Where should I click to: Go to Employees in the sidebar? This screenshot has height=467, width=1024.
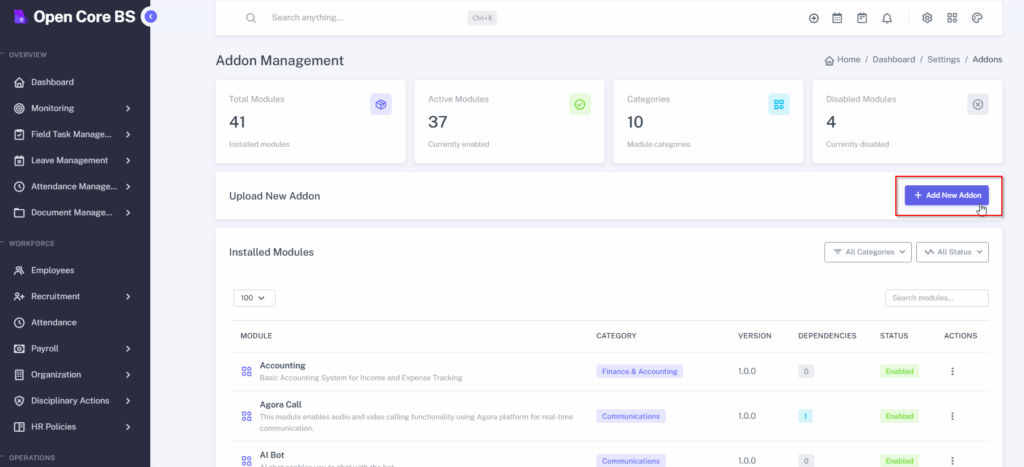click(52, 270)
